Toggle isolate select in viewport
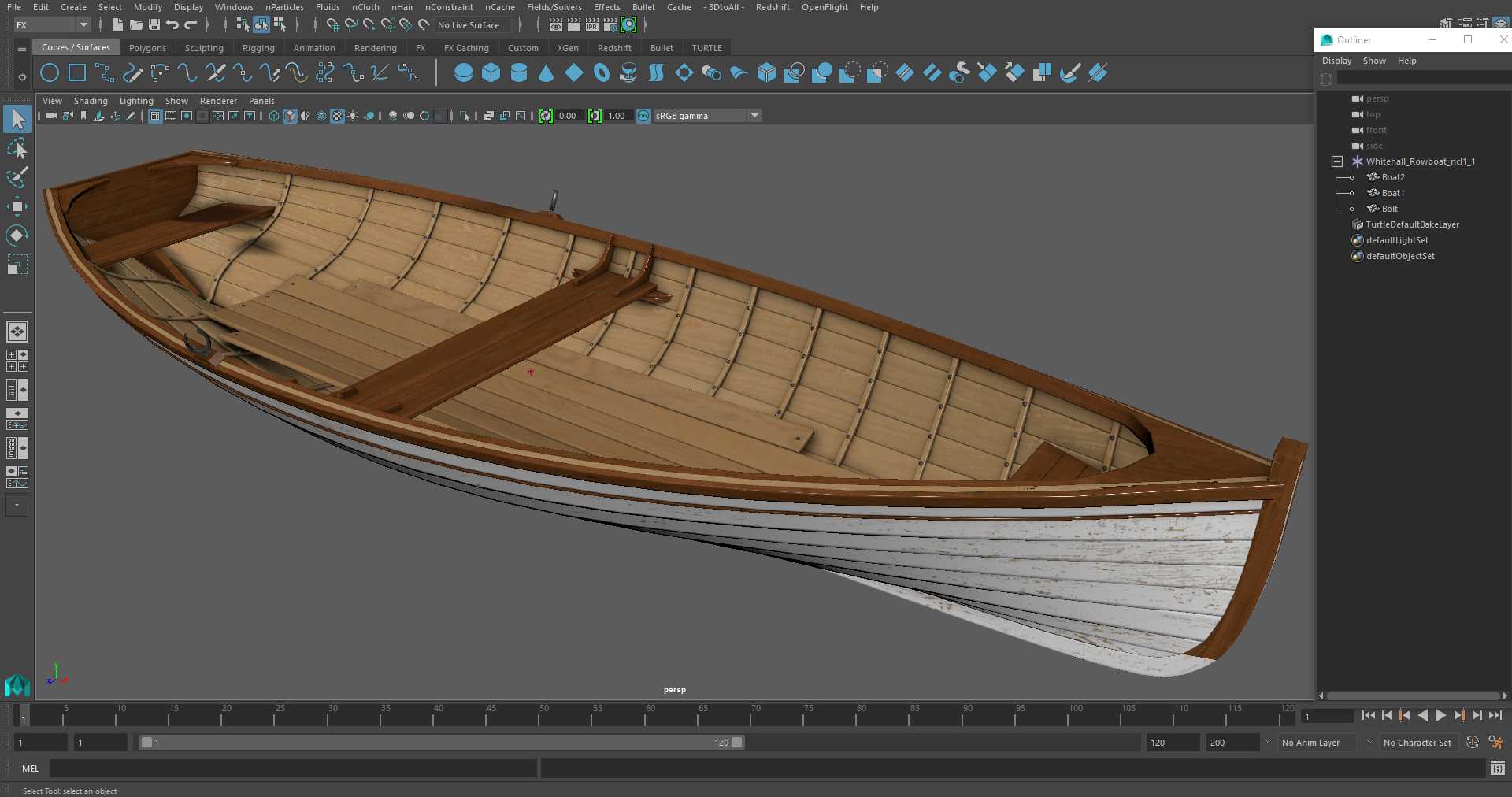This screenshot has width=1512, height=797. tap(465, 116)
